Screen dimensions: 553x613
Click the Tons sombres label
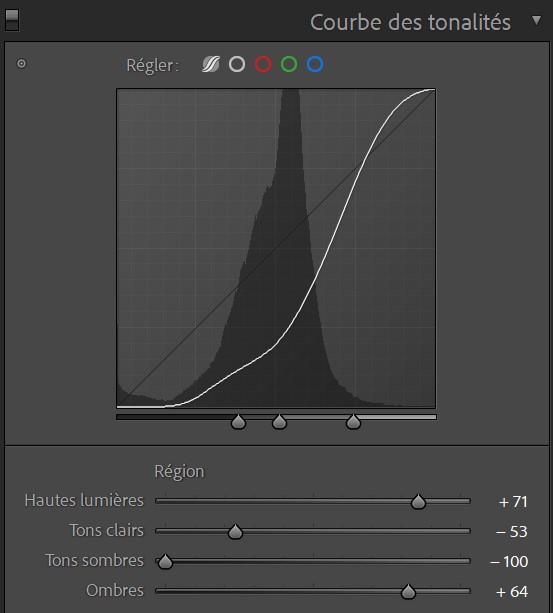pyautogui.click(x=95, y=560)
